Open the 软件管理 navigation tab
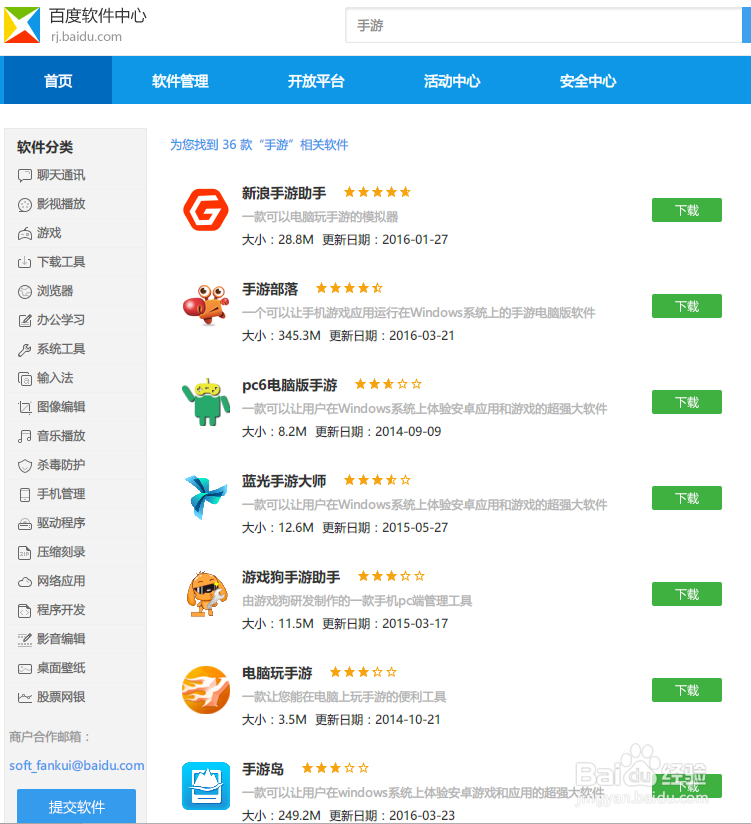Viewport: 751px width, 824px height. (x=180, y=80)
